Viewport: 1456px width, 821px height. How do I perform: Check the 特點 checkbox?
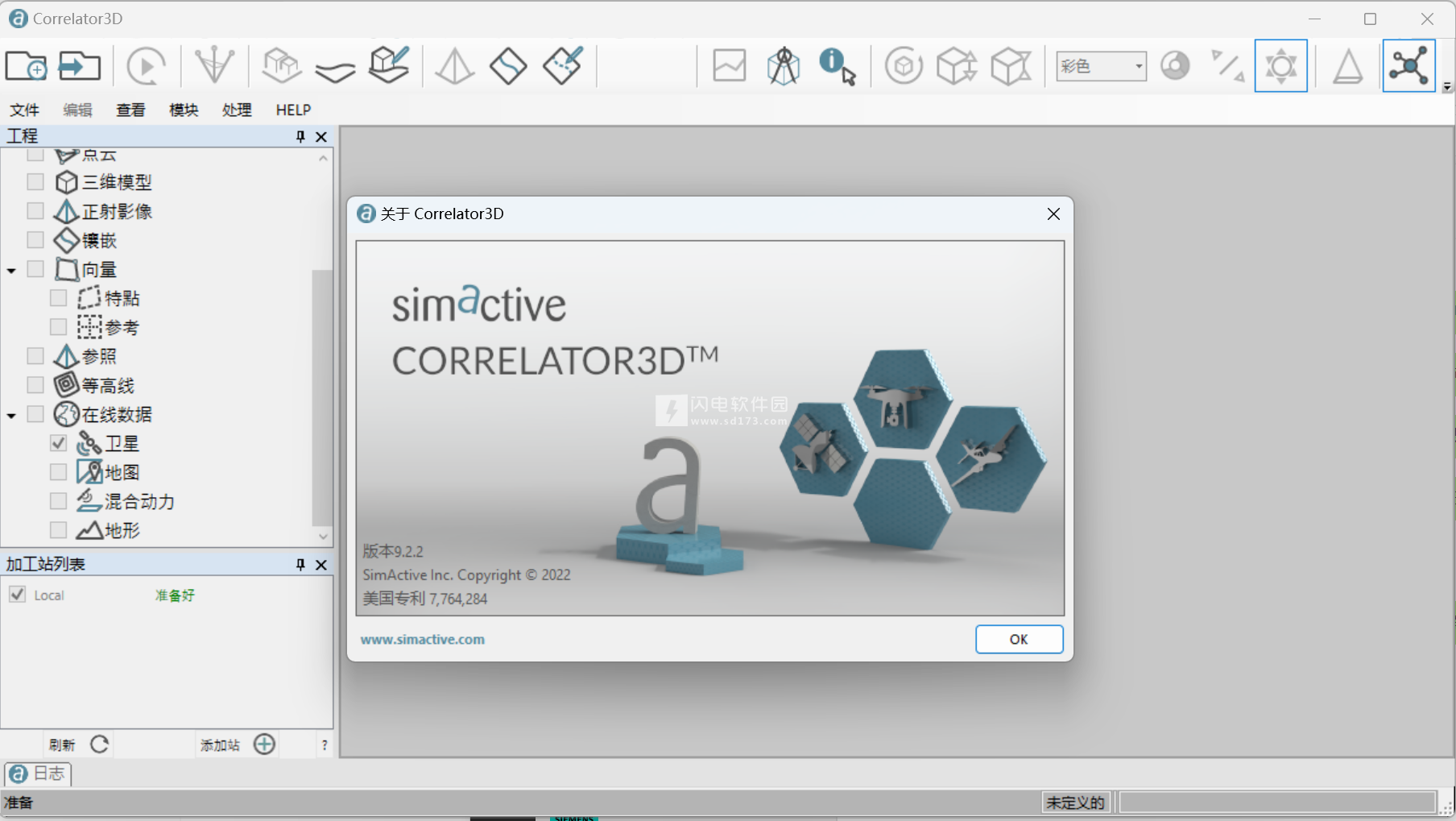click(58, 297)
